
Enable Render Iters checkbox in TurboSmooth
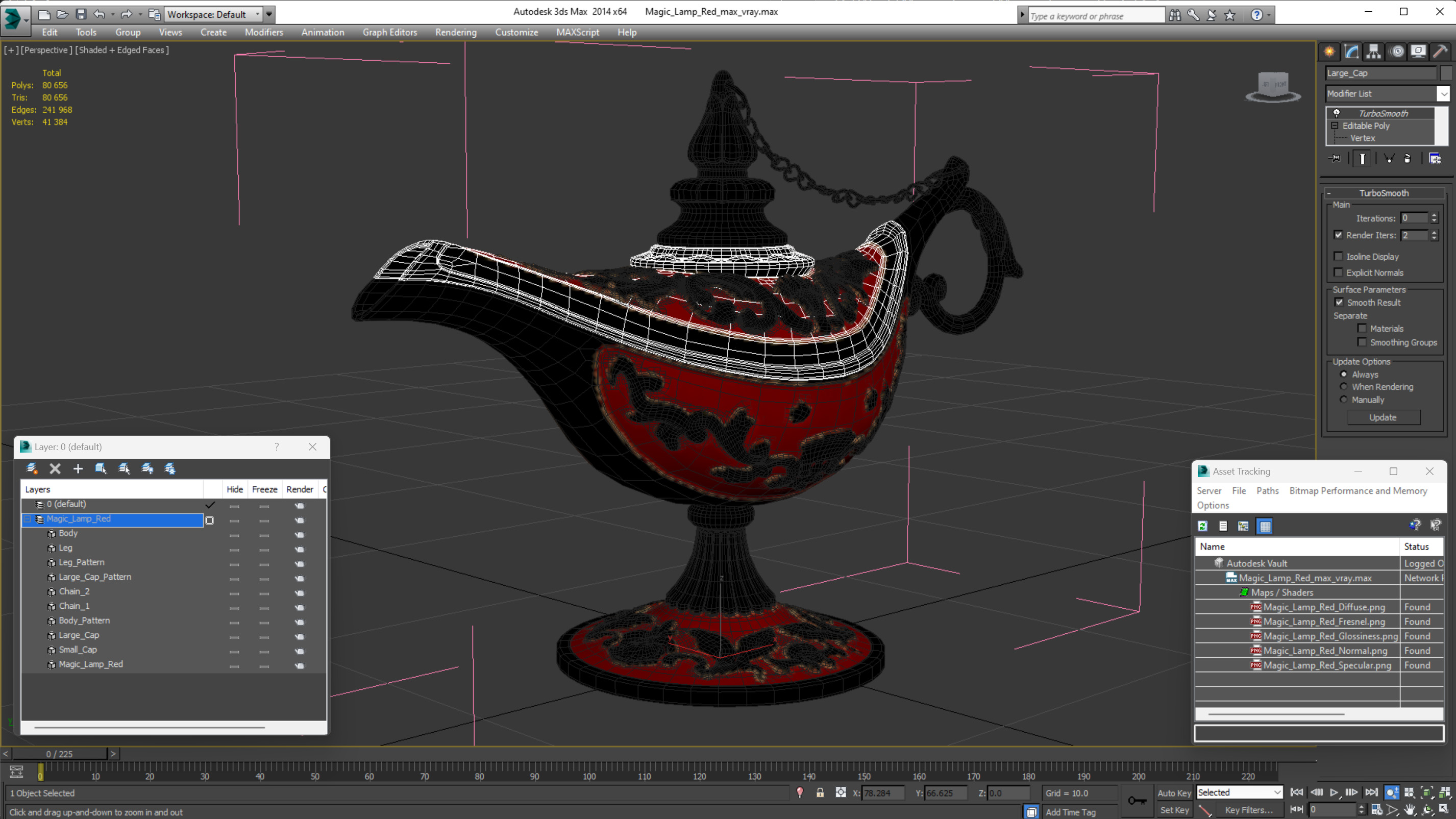tap(1338, 235)
